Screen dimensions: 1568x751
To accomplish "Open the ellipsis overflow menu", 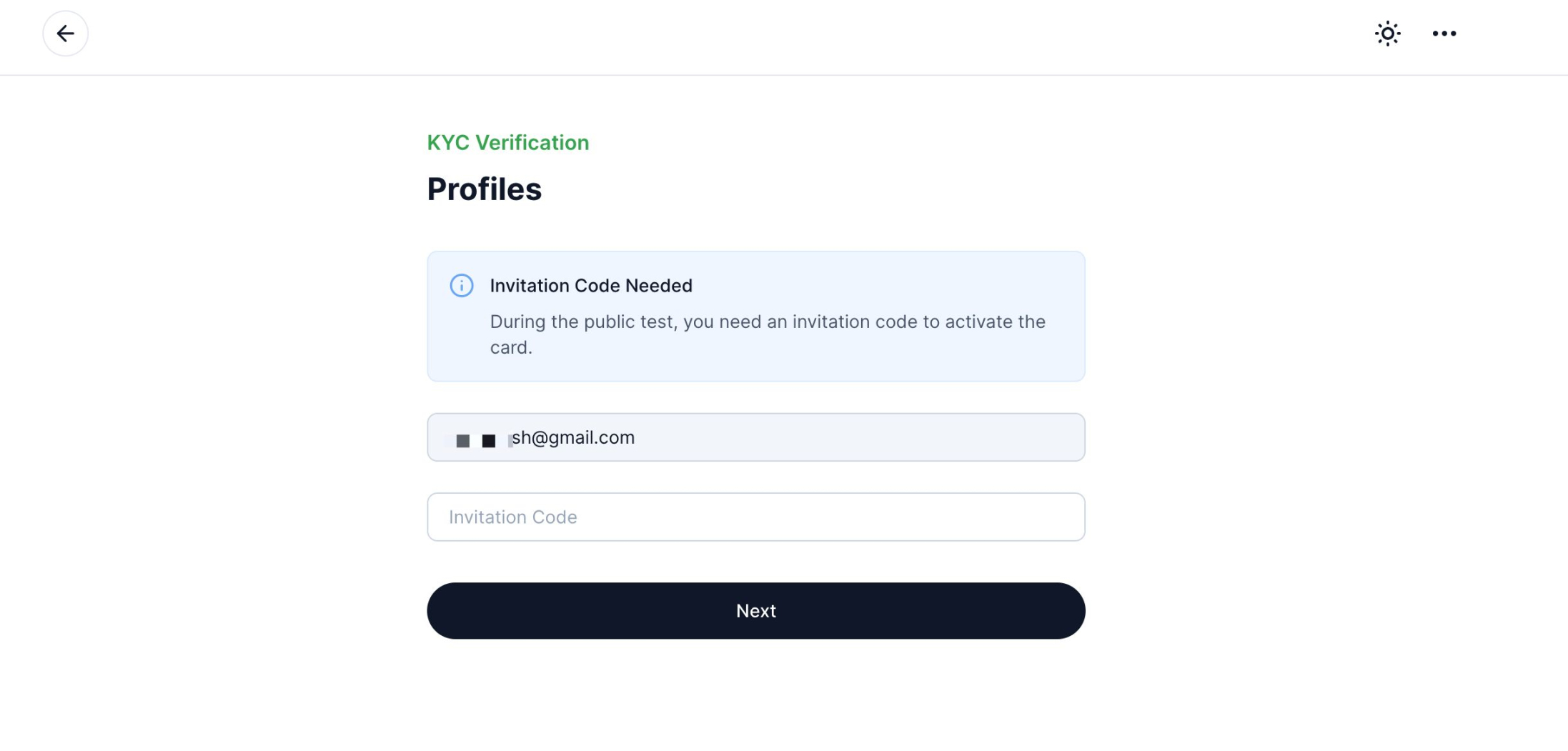I will [x=1444, y=34].
